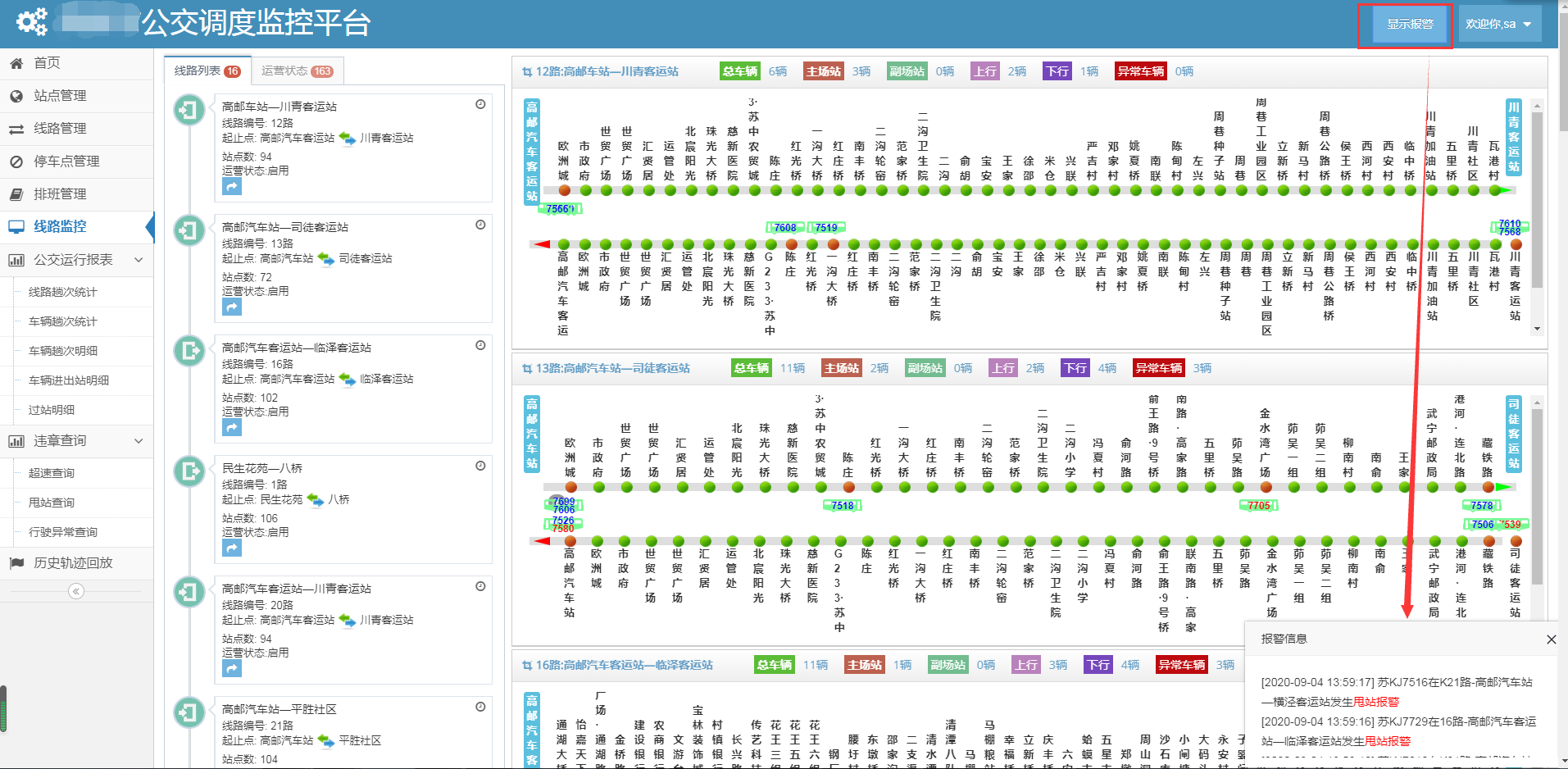Open the 欢迎你,sa user dropdown
Image resolution: width=1568 pixels, height=769 pixels.
1498,24
